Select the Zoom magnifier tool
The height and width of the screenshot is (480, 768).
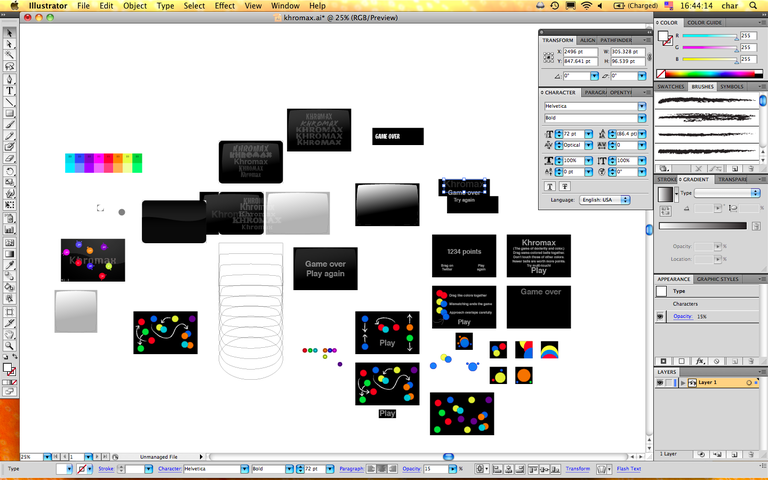tap(9, 346)
